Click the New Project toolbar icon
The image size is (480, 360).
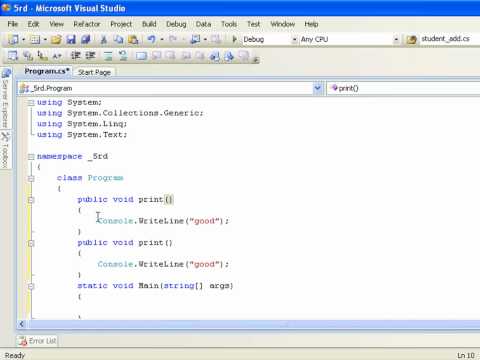13,39
